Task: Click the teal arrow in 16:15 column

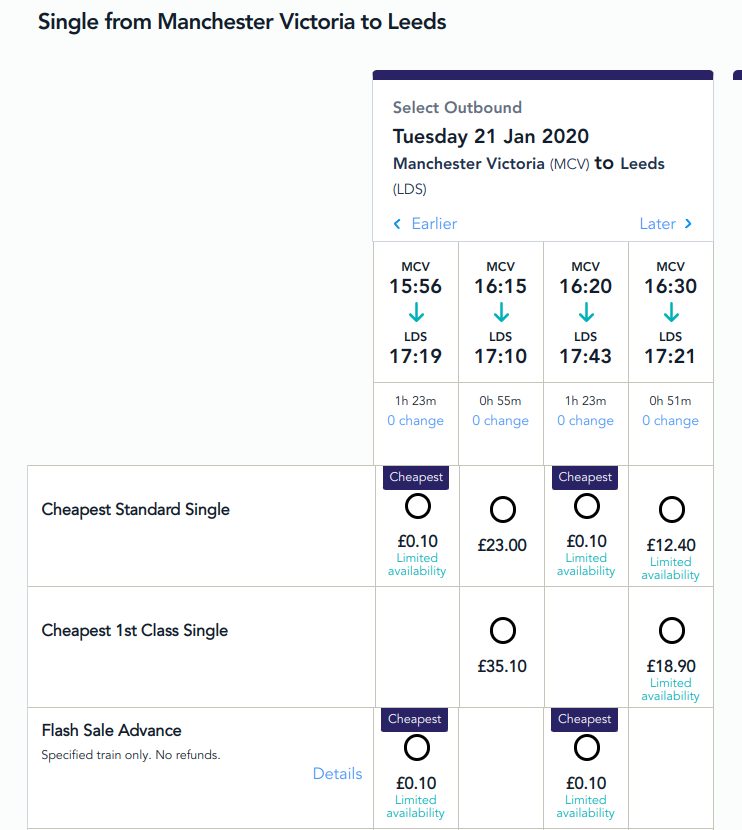Action: point(501,313)
